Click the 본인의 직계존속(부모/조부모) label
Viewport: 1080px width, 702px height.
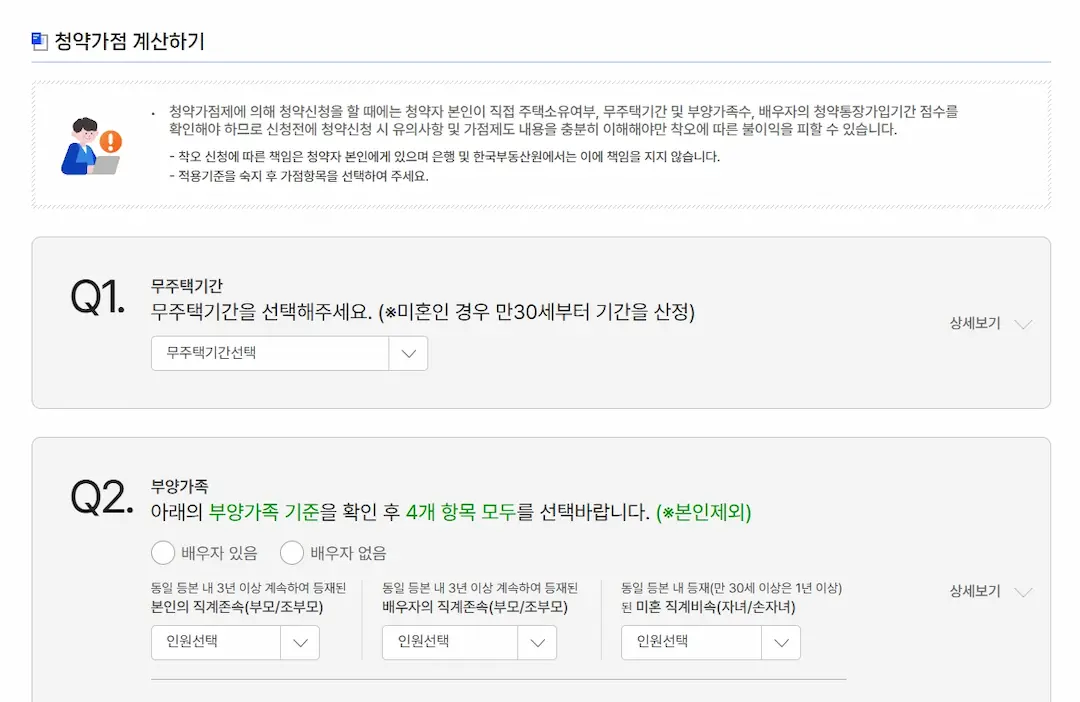[x=237, y=607]
